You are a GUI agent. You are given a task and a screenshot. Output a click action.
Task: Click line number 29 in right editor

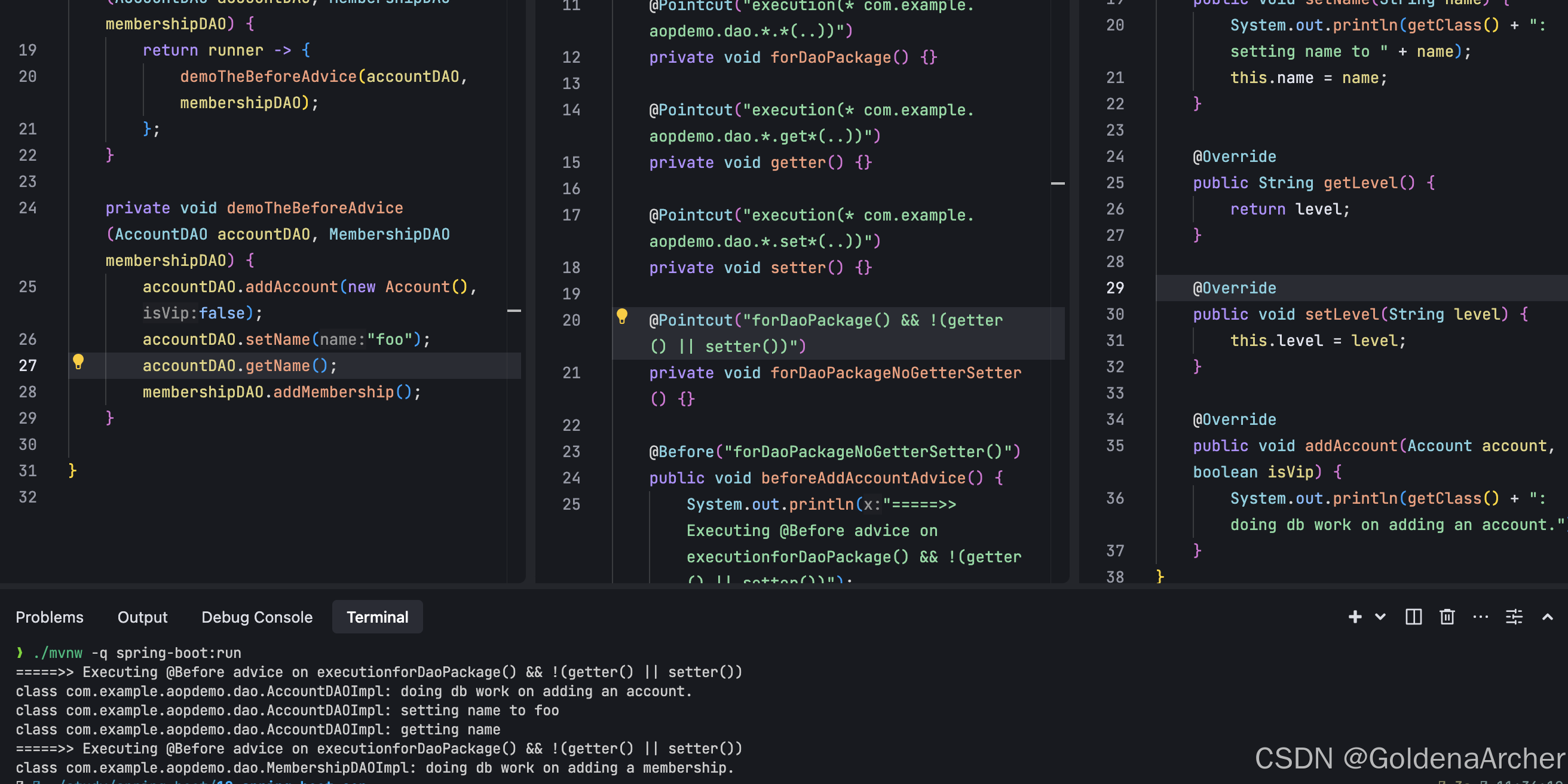pyautogui.click(x=1114, y=288)
